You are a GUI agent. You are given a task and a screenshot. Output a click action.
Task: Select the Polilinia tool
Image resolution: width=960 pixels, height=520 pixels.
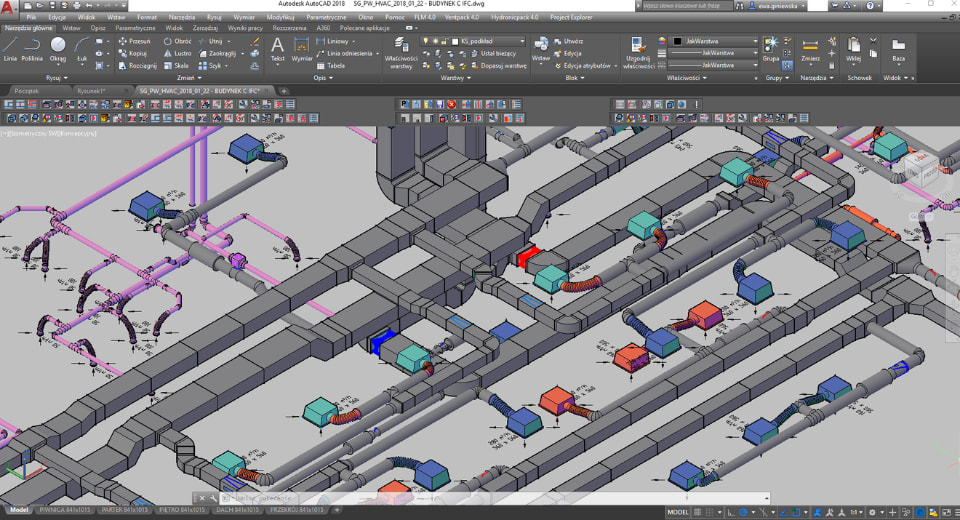[33, 47]
